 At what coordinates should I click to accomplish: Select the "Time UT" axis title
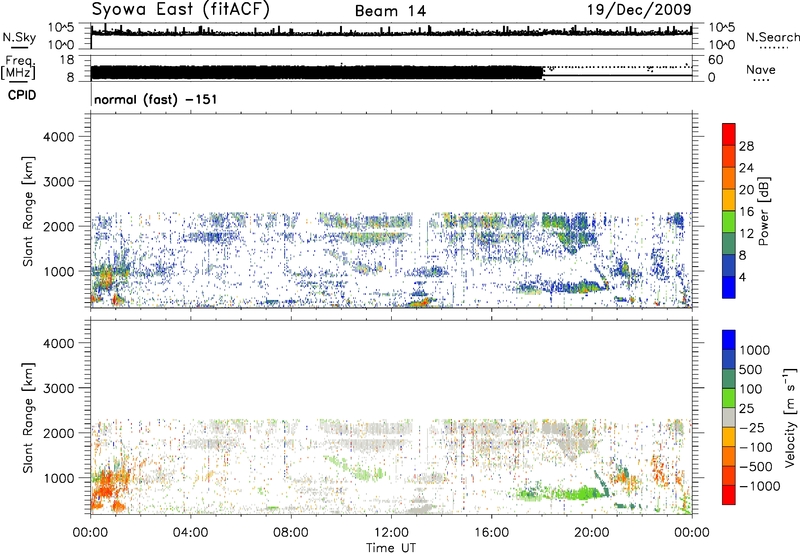point(391,548)
